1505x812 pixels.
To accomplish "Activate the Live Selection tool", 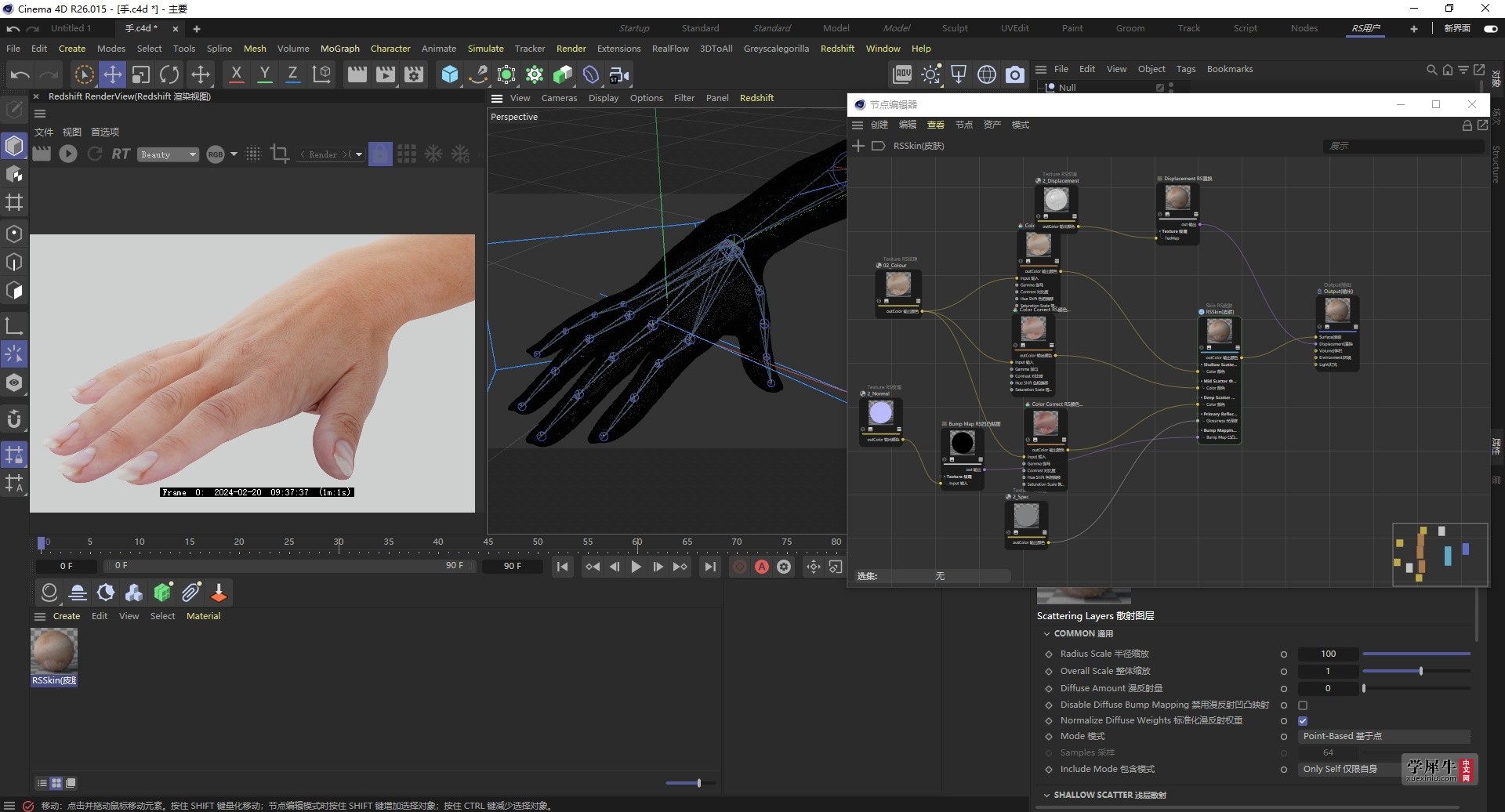I will coord(84,75).
